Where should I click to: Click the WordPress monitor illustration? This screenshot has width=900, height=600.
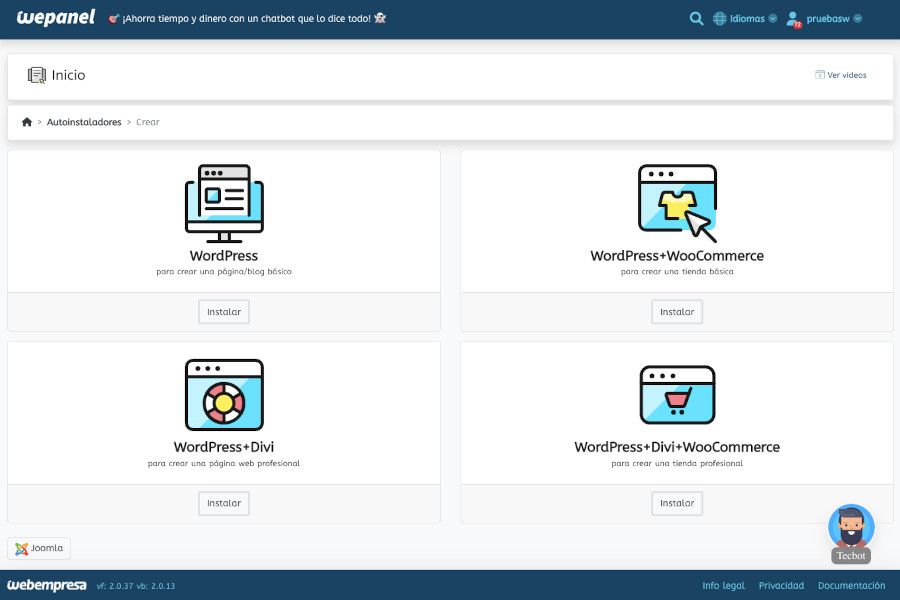click(x=224, y=203)
